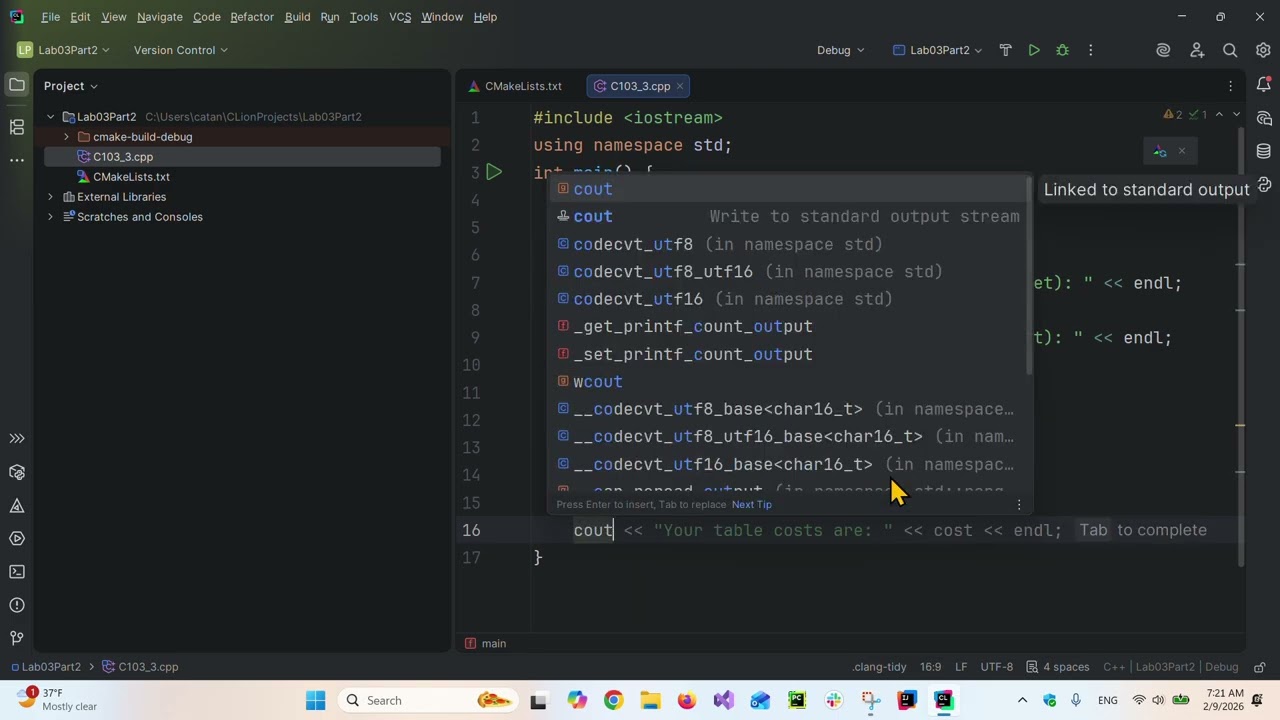The width and height of the screenshot is (1280, 720).
Task: Open CLion icon in Windows taskbar
Action: tap(943, 700)
